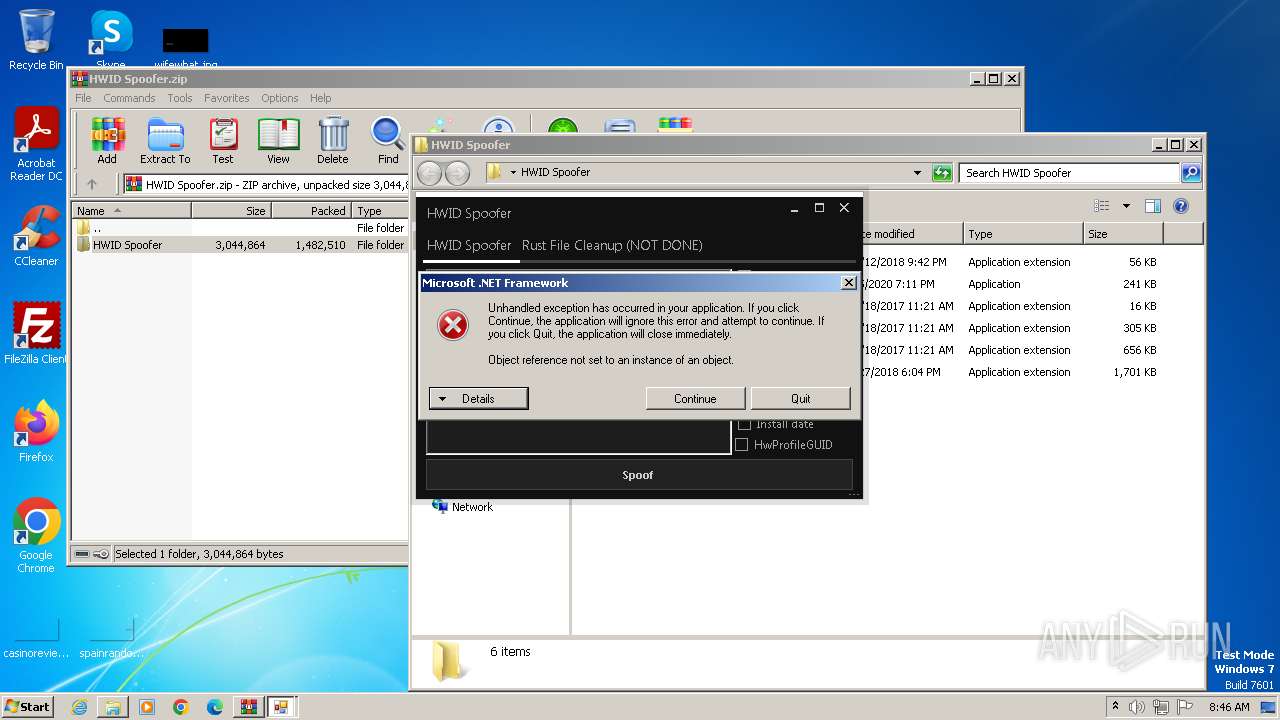Click the Test archive icon in WinRAR
The height and width of the screenshot is (720, 1280).
[223, 141]
